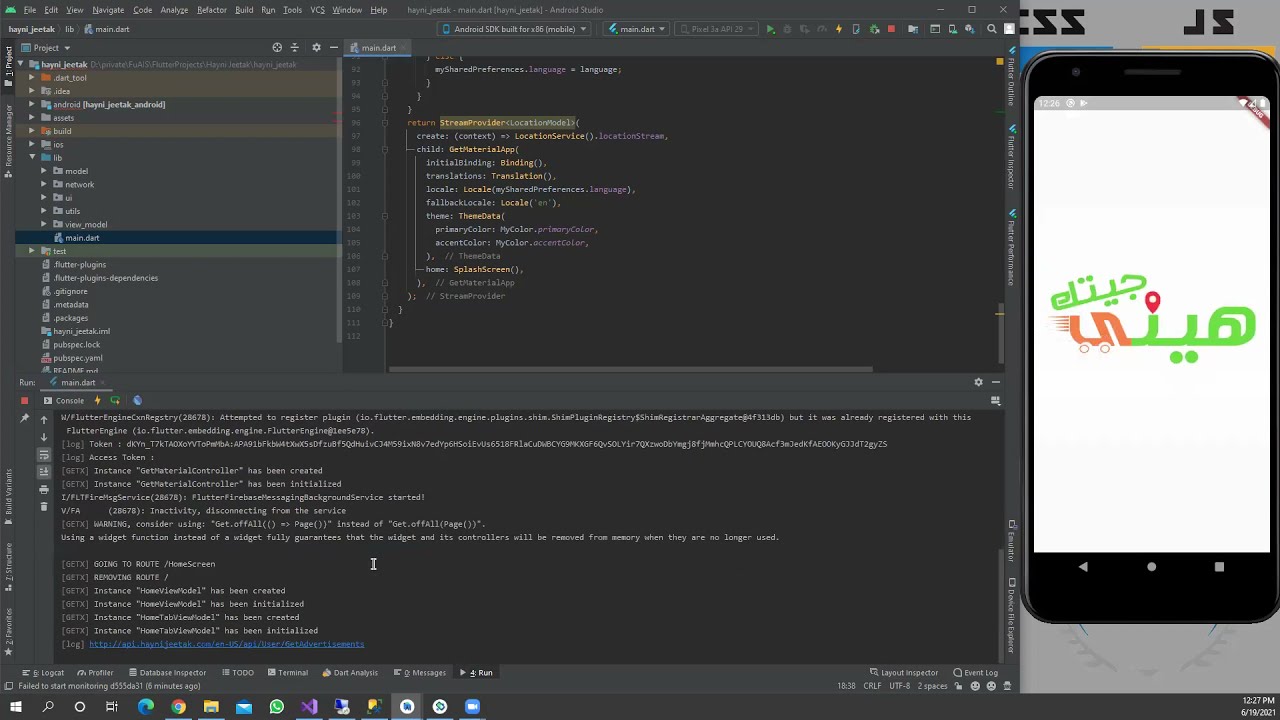Open device selector Android SDK built for x86
The width and height of the screenshot is (1280, 720).
click(x=514, y=29)
